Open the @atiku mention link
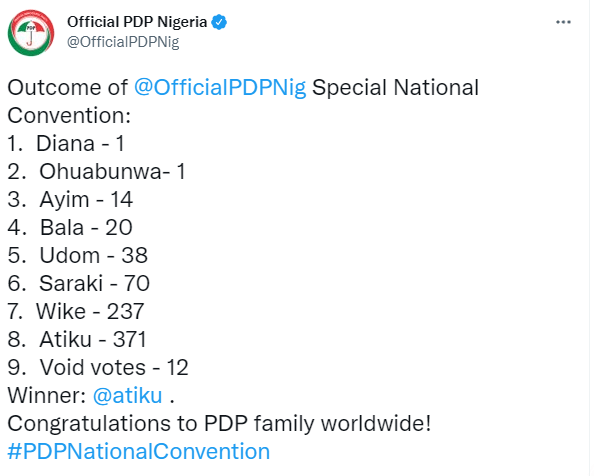The width and height of the screenshot is (594, 476). click(127, 396)
